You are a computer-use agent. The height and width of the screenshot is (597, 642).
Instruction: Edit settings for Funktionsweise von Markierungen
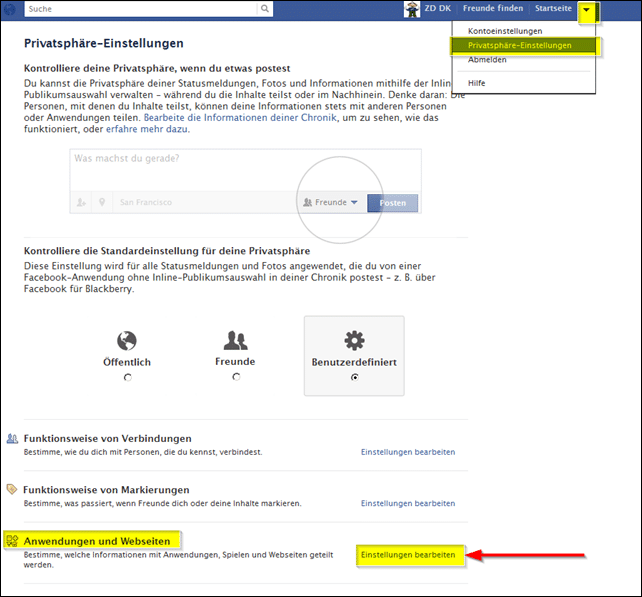[408, 503]
